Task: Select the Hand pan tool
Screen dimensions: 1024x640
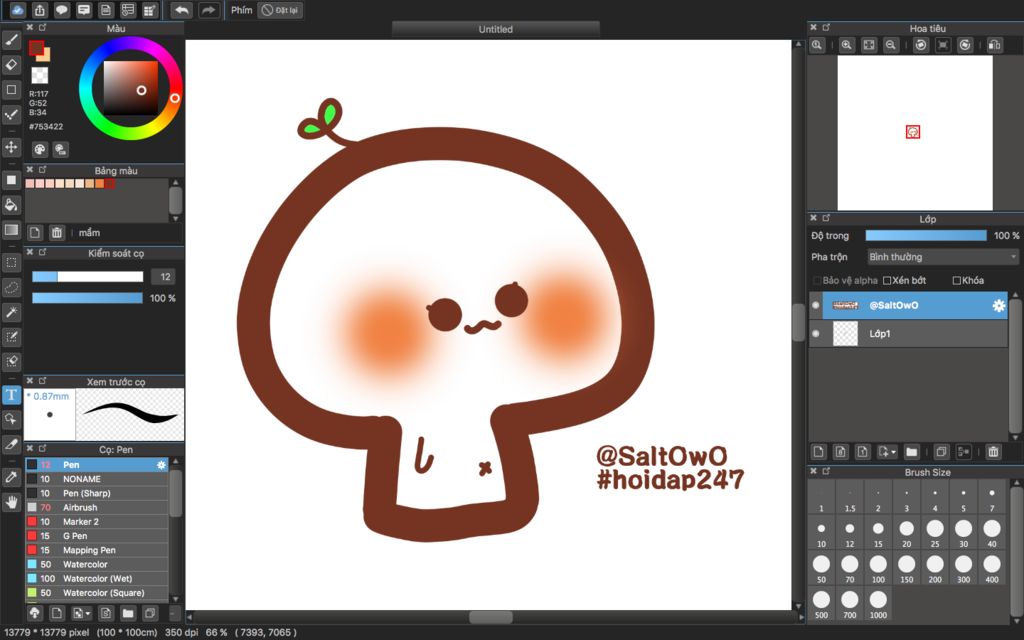Action: point(11,502)
